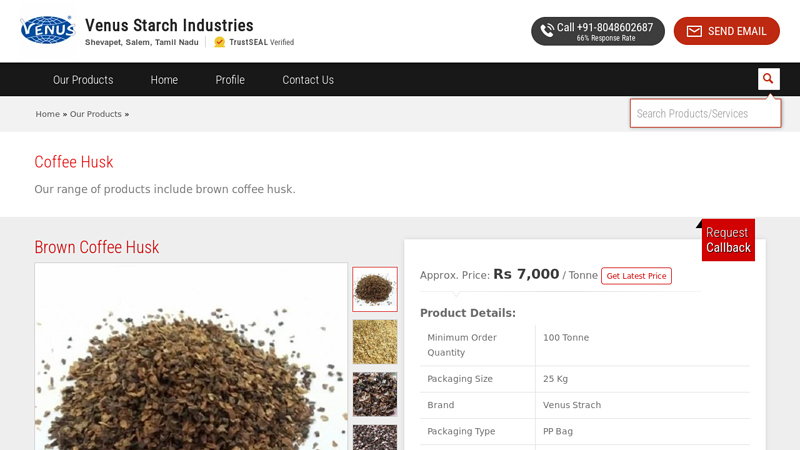Open the Contact Us page
This screenshot has width=800, height=450.
click(308, 80)
